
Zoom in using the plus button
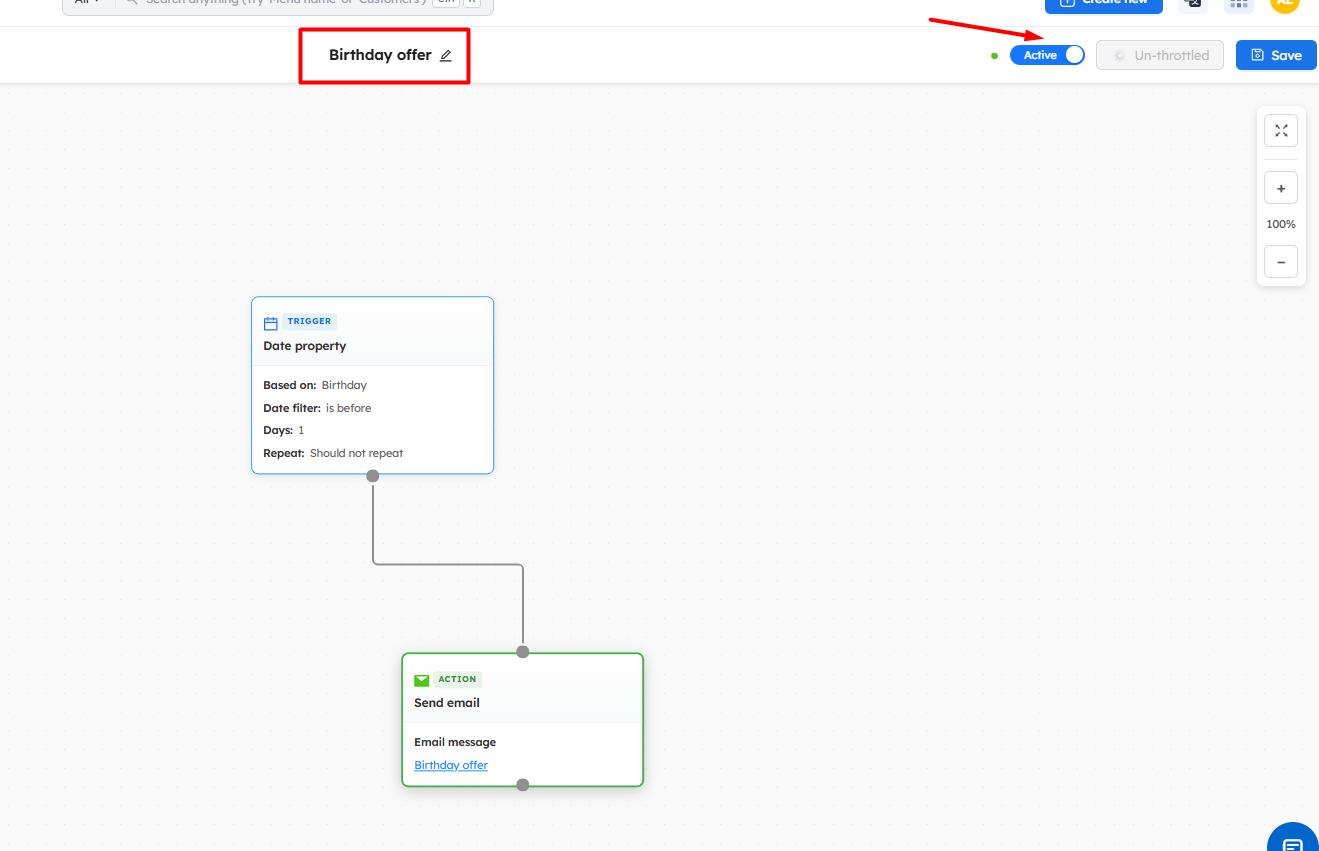1281,188
